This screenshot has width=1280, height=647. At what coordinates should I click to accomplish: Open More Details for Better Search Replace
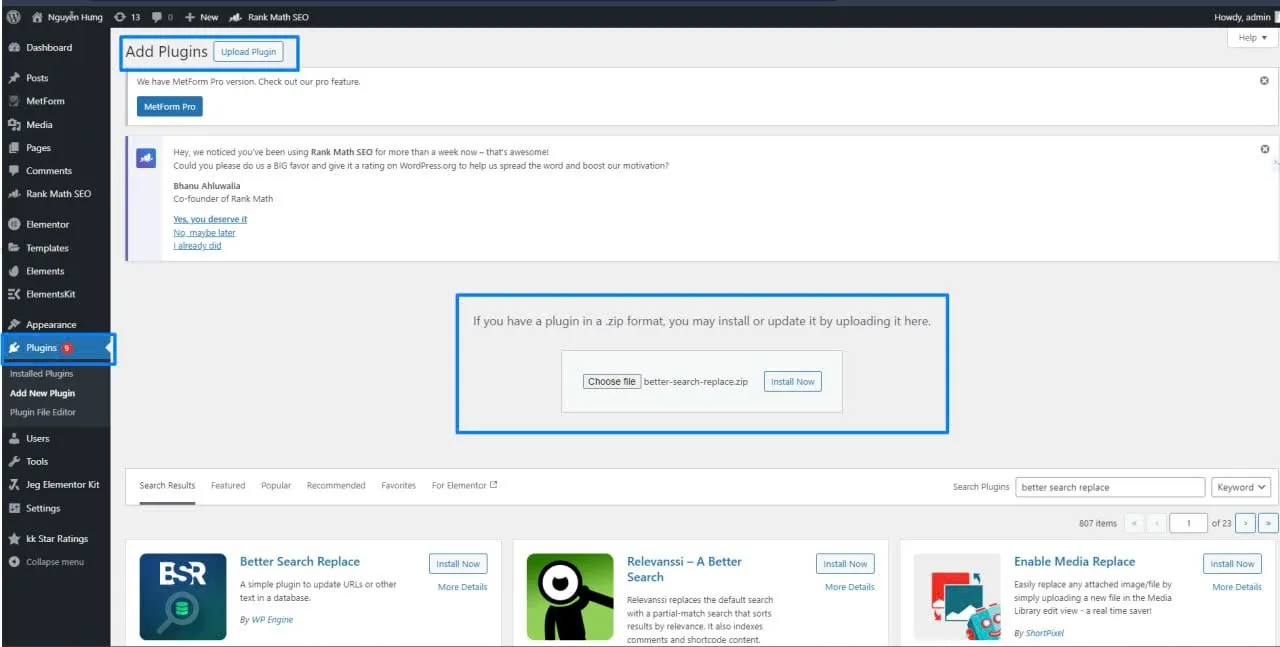(463, 587)
